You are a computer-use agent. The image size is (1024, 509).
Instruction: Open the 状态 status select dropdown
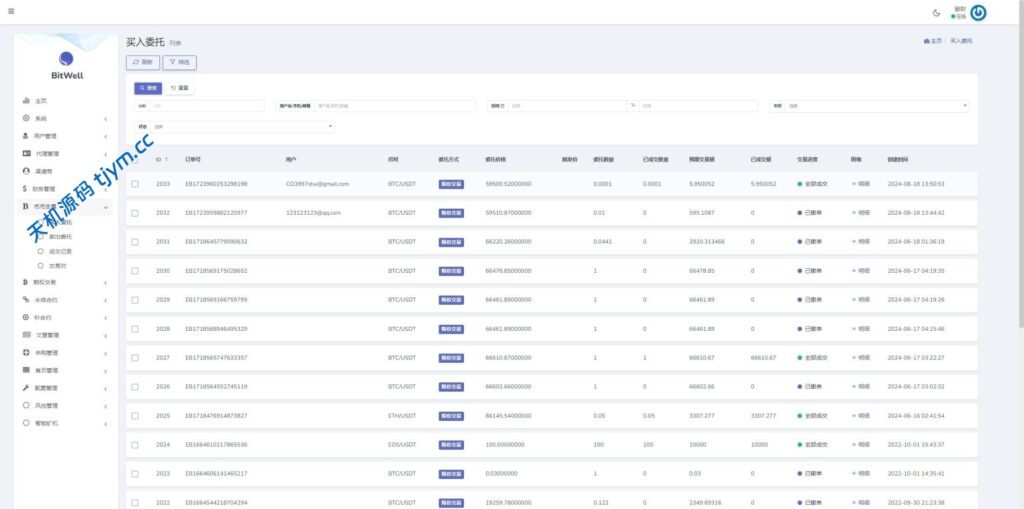point(242,127)
